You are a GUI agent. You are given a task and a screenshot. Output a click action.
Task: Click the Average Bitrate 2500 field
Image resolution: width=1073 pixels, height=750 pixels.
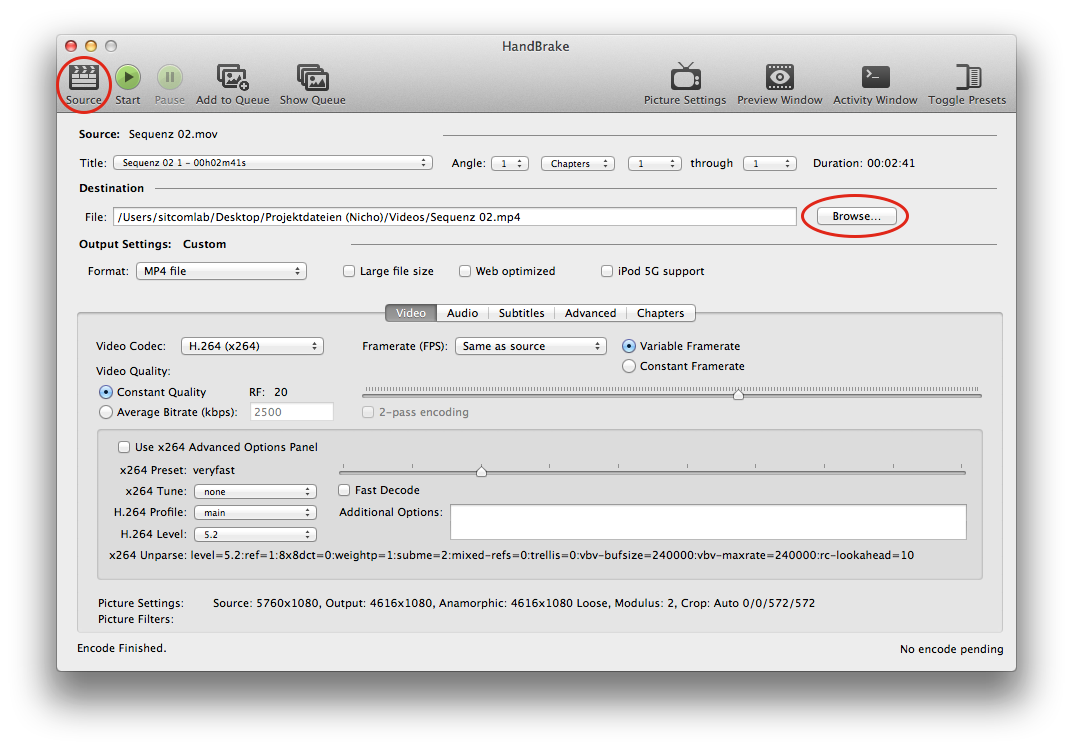292,412
